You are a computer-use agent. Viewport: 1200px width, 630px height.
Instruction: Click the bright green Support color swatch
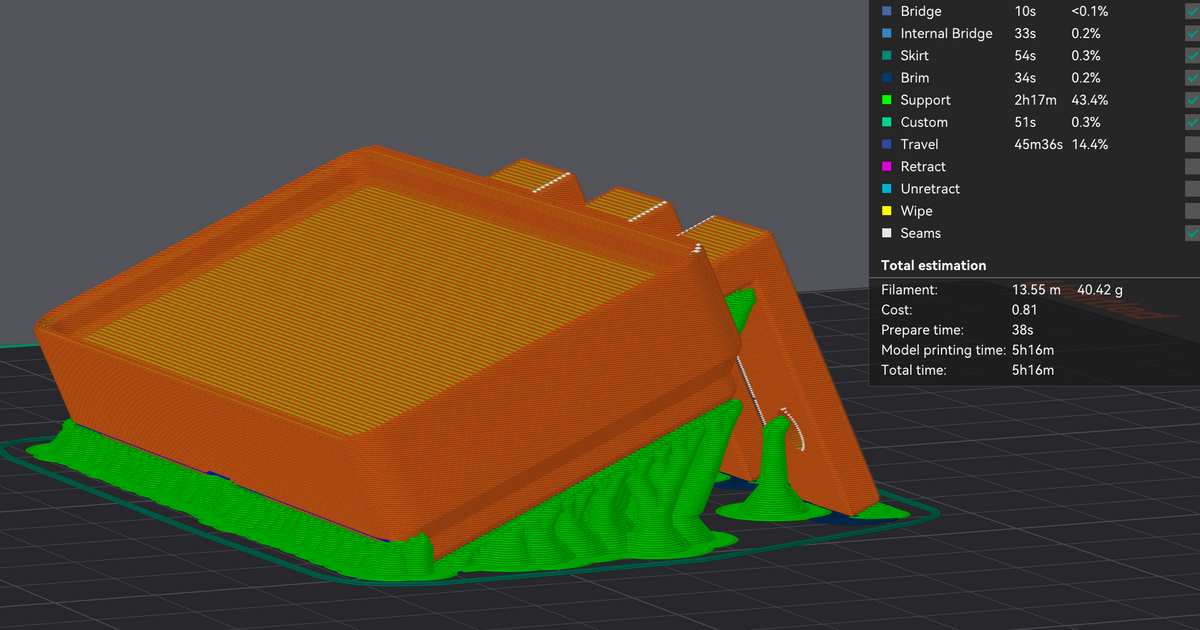(886, 100)
